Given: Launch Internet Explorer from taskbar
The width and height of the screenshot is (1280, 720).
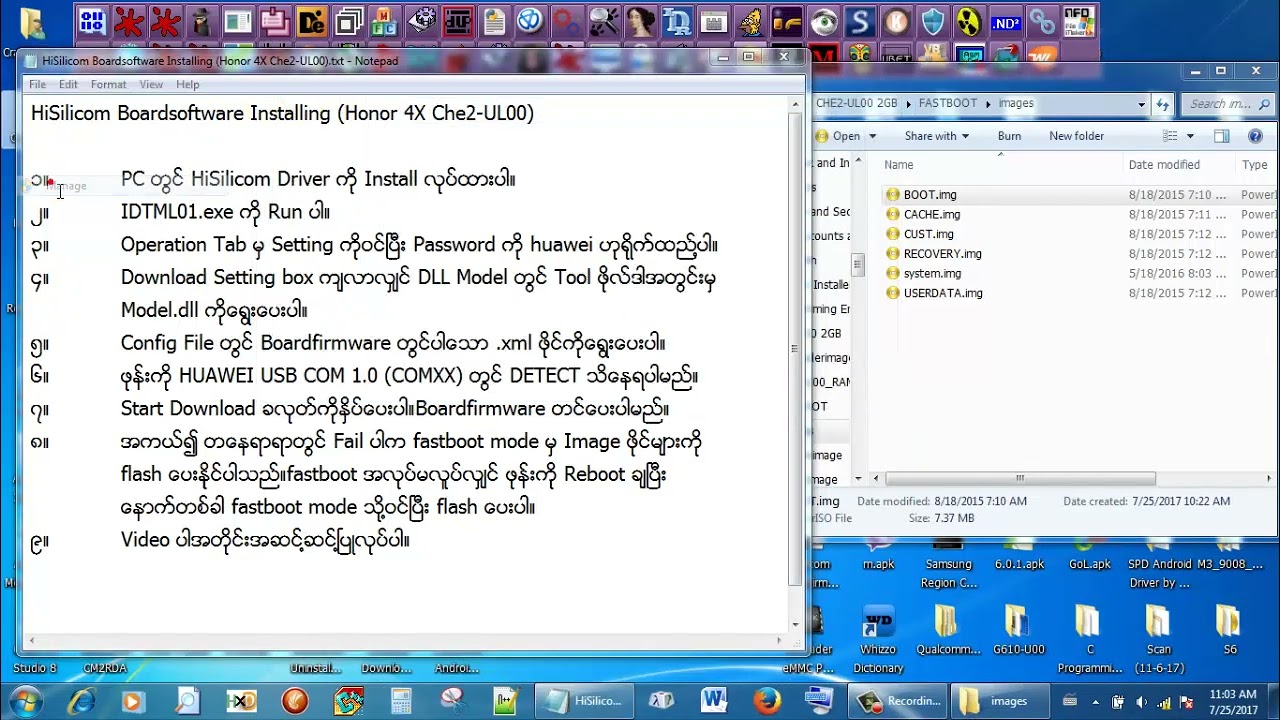Looking at the screenshot, I should point(80,701).
